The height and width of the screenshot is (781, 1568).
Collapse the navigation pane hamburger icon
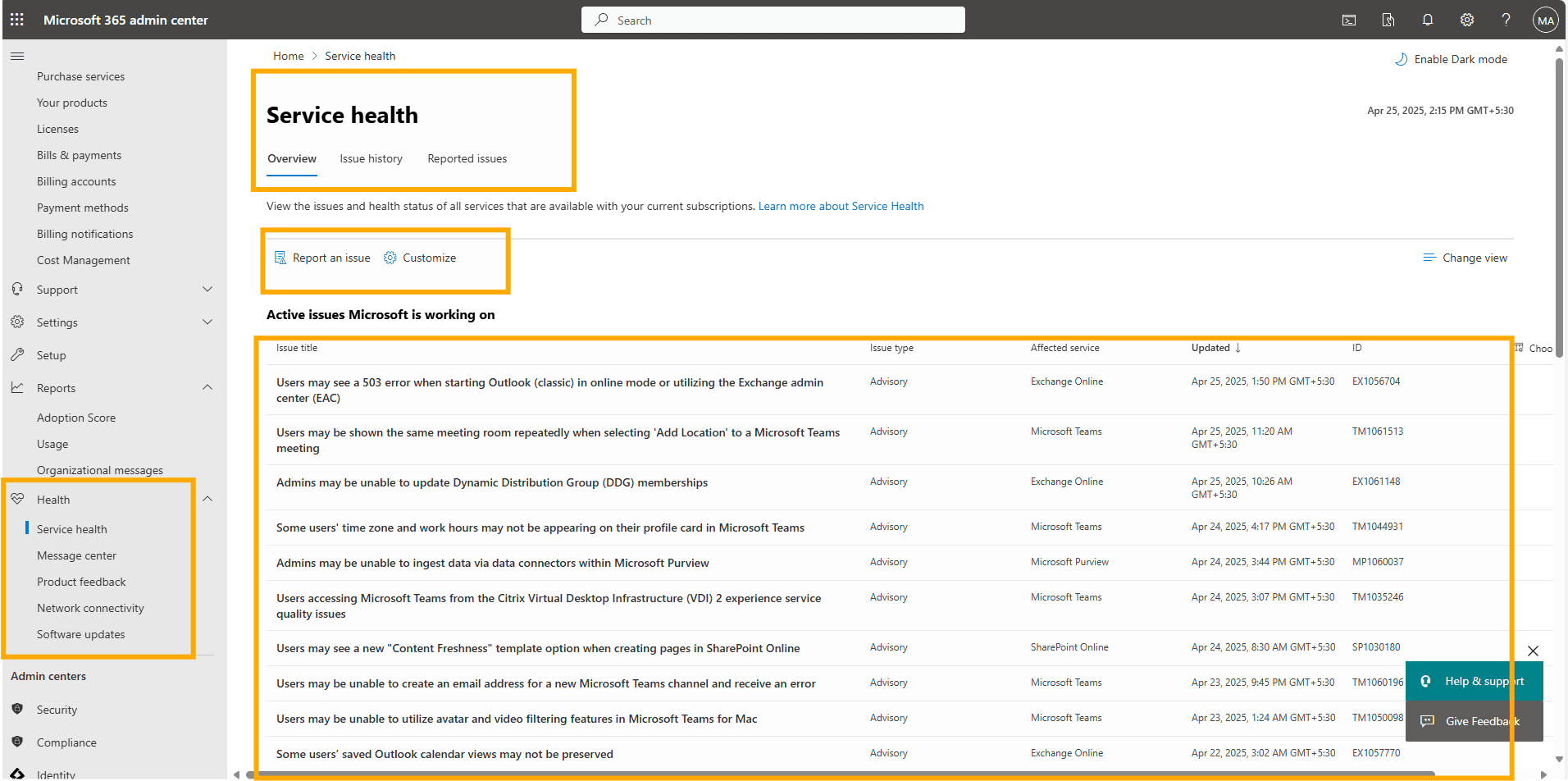coord(17,56)
